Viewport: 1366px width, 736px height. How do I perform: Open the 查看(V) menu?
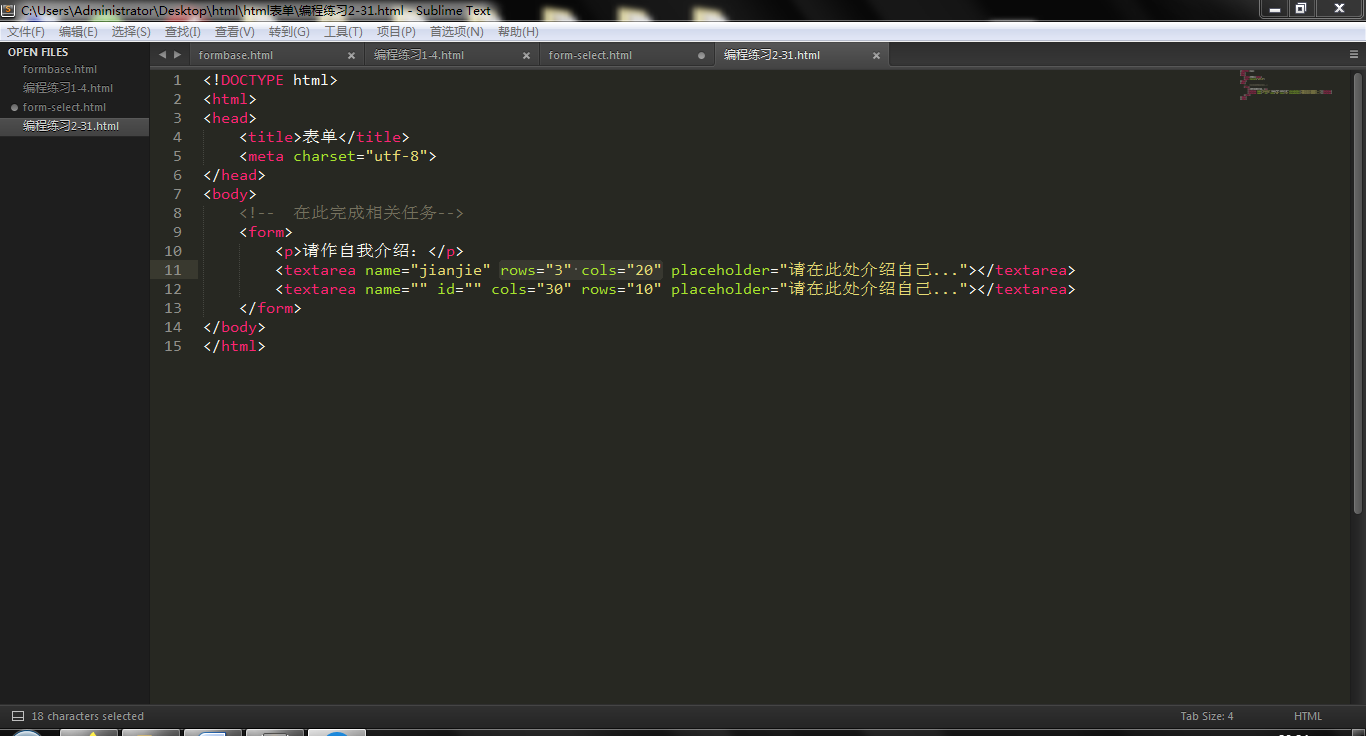pos(235,32)
